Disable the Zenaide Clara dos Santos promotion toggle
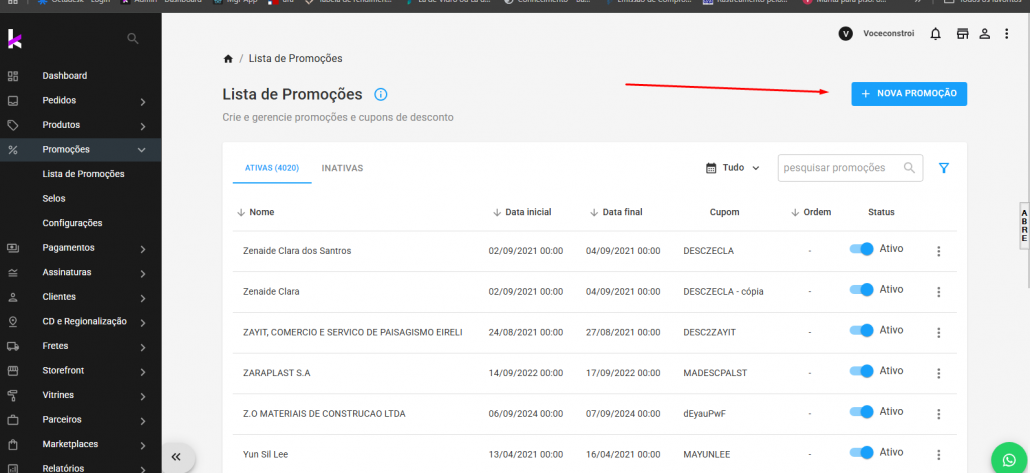Image resolution: width=1030 pixels, height=473 pixels. pyautogui.click(x=861, y=249)
